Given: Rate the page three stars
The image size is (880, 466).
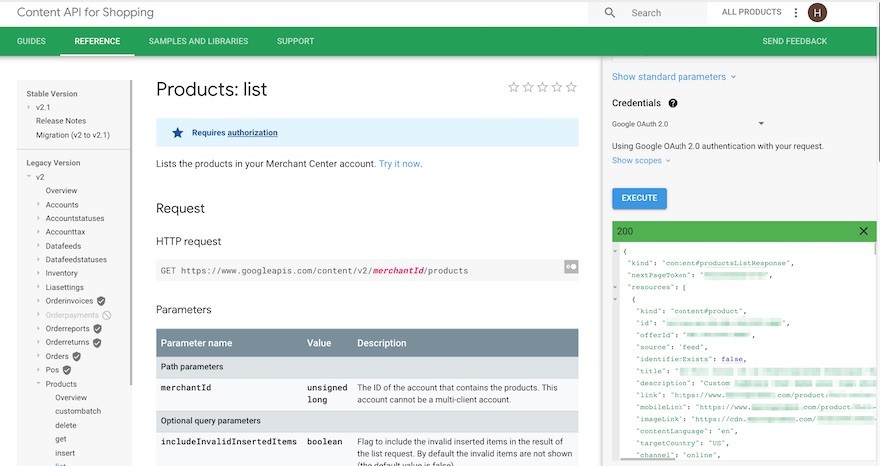Looking at the screenshot, I should (542, 87).
